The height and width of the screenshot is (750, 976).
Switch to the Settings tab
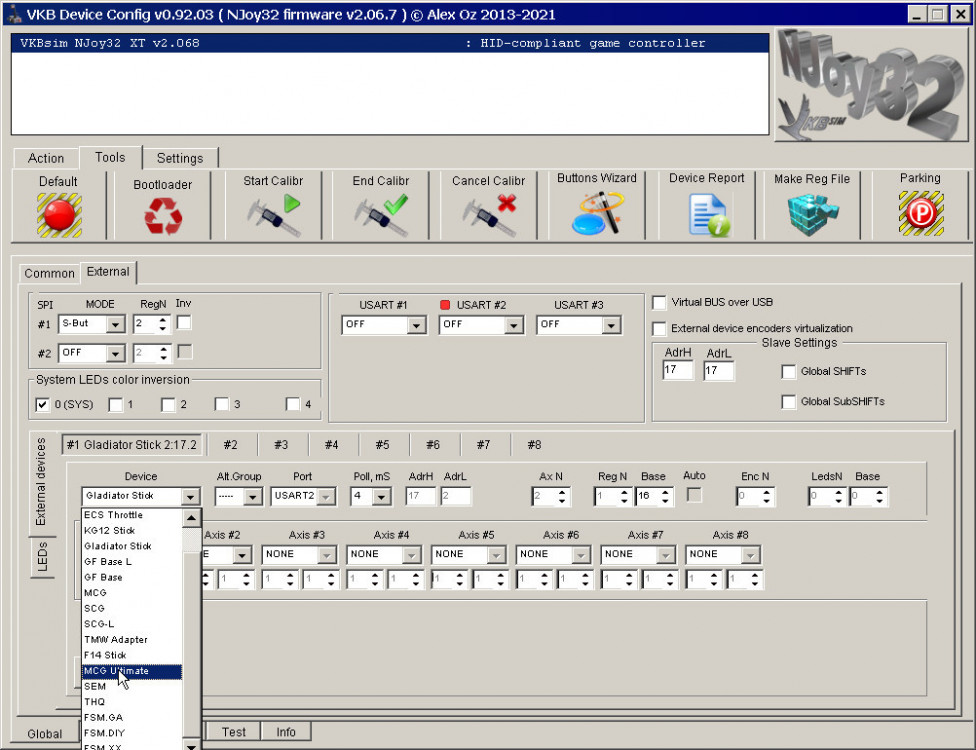point(180,158)
